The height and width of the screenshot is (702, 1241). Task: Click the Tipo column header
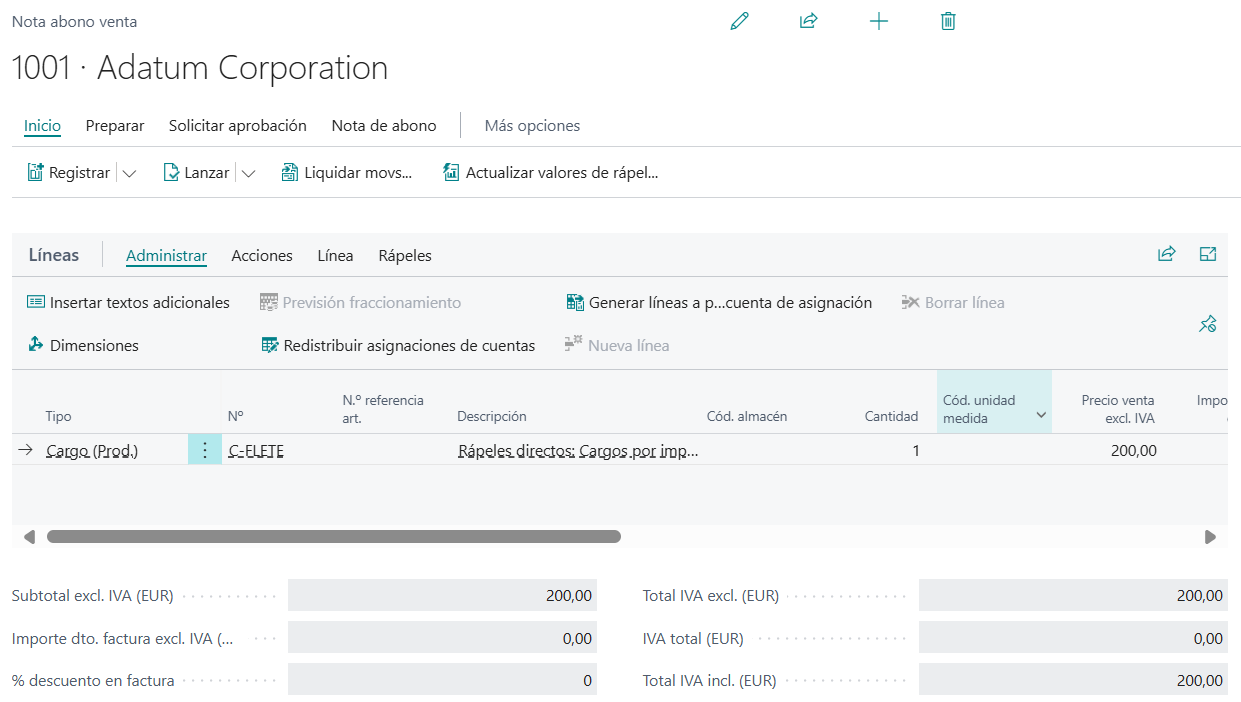[58, 416]
